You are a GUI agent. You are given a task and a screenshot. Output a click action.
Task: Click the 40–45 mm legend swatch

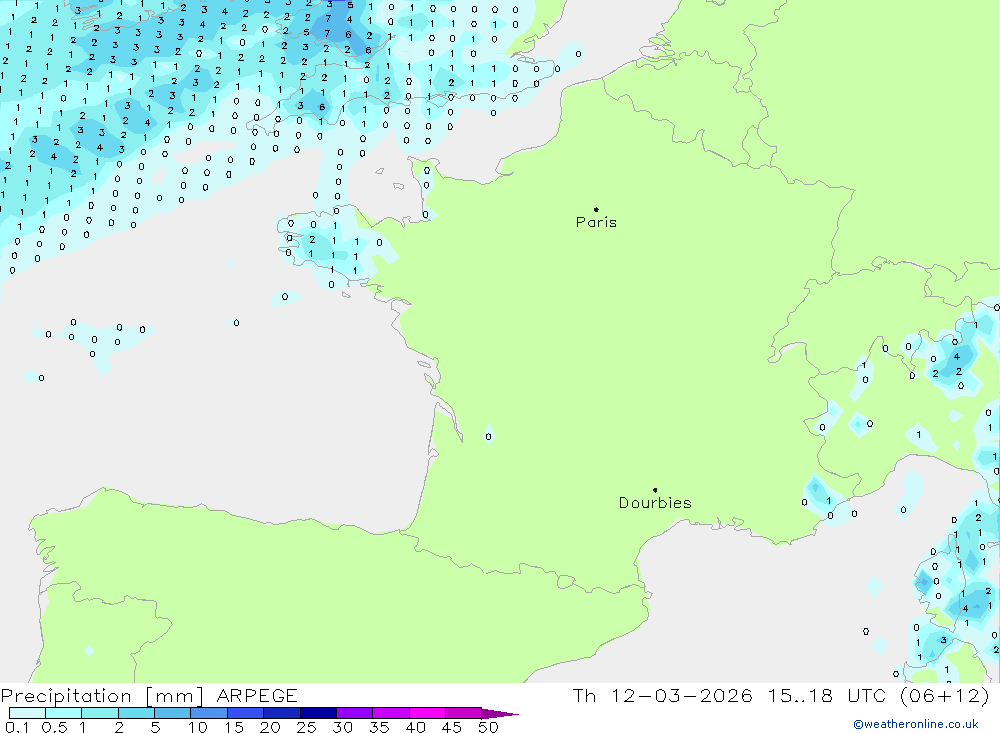[427, 713]
